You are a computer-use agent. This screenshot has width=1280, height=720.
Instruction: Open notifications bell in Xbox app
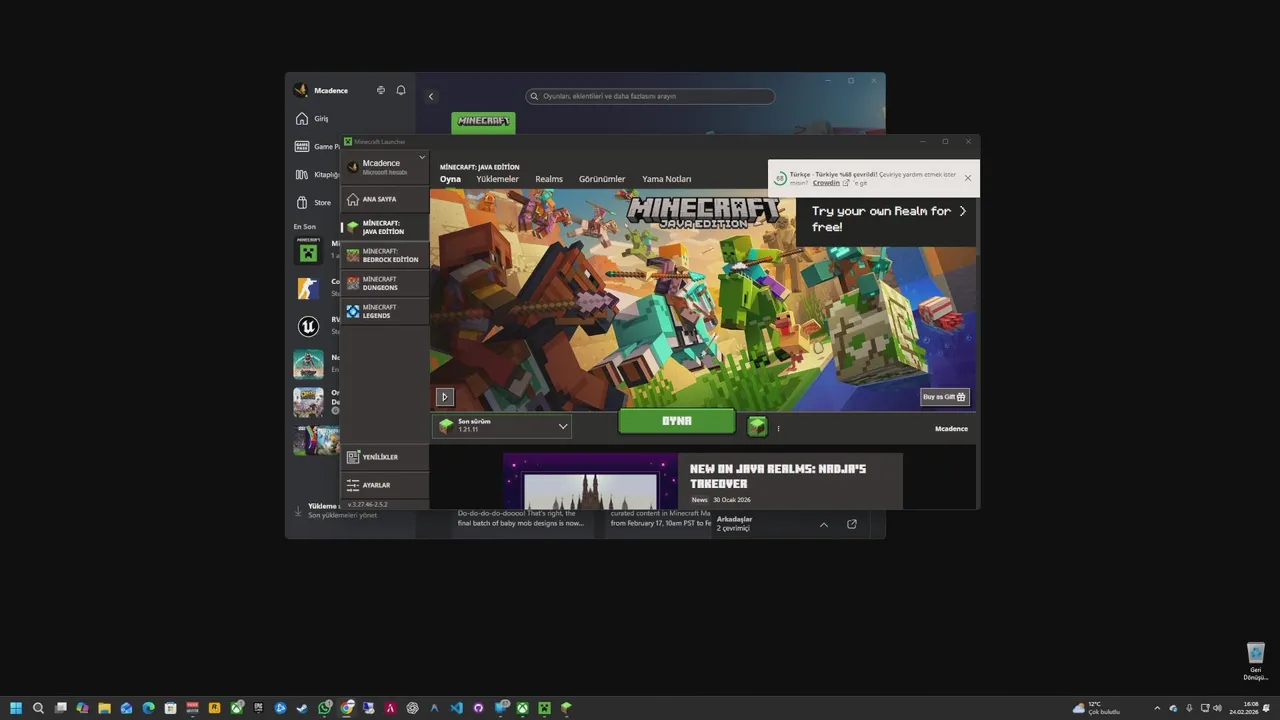pos(401,90)
